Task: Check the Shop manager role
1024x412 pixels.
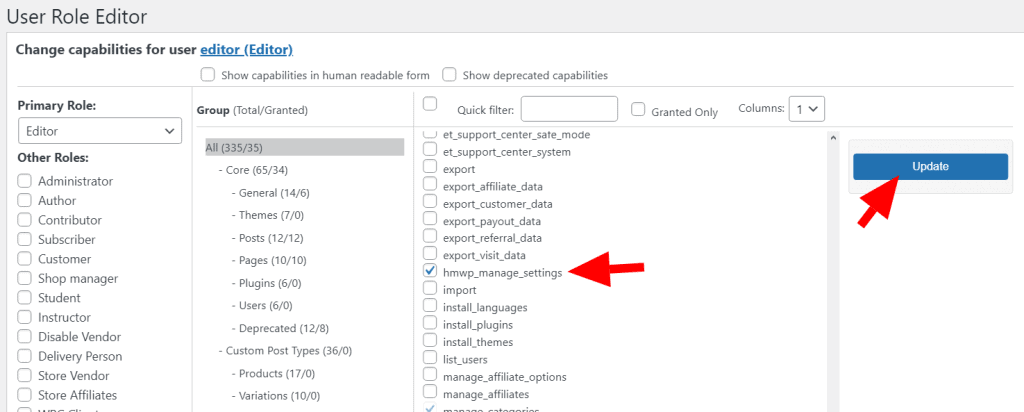Action: pos(25,278)
